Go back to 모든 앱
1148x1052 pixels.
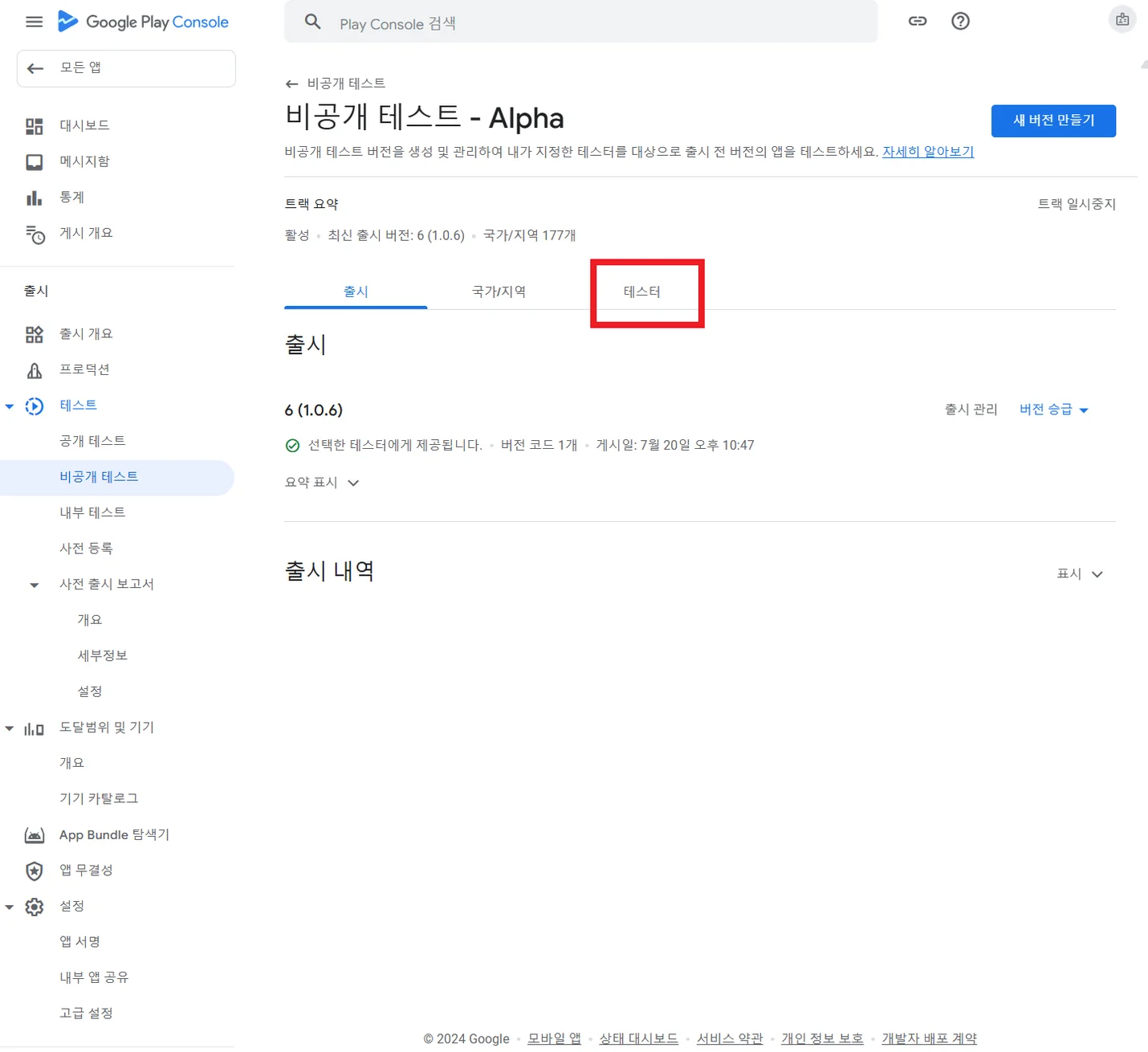tap(126, 68)
